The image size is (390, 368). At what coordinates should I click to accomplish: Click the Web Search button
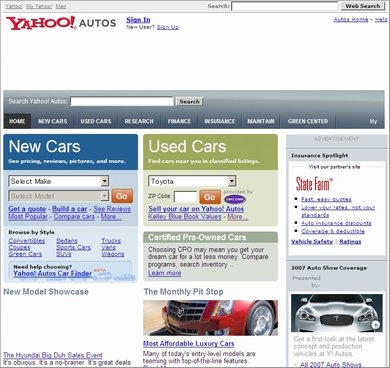pyautogui.click(x=363, y=6)
